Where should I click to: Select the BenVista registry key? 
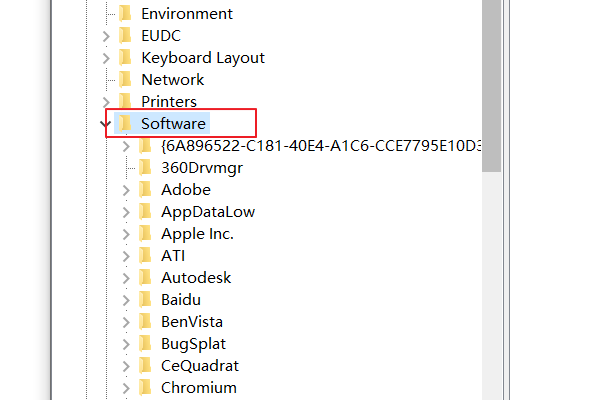tap(191, 321)
